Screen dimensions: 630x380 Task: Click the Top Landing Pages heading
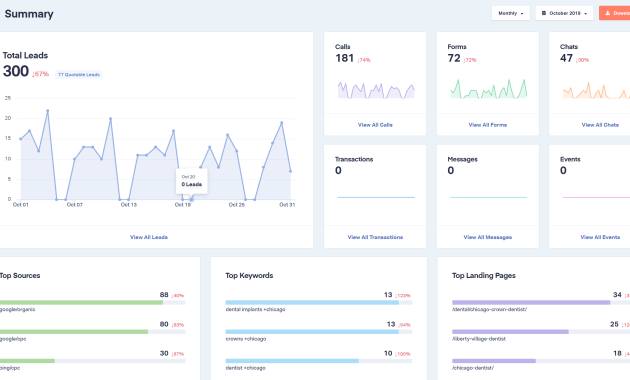click(484, 276)
